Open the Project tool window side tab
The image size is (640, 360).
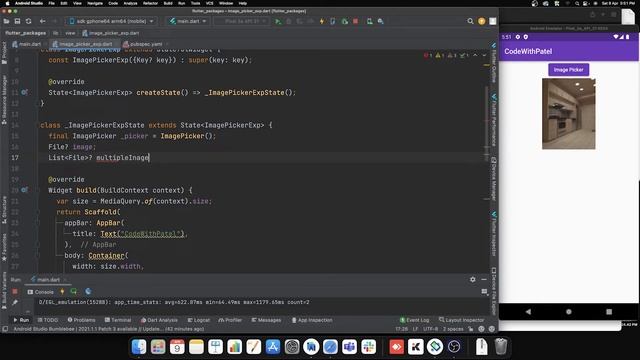click(x=4, y=53)
